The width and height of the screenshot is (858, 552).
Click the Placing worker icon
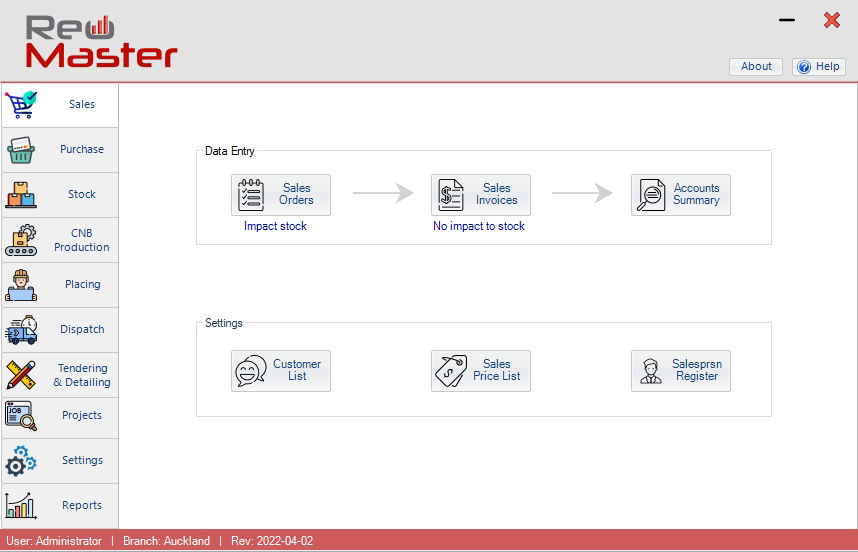click(x=21, y=285)
